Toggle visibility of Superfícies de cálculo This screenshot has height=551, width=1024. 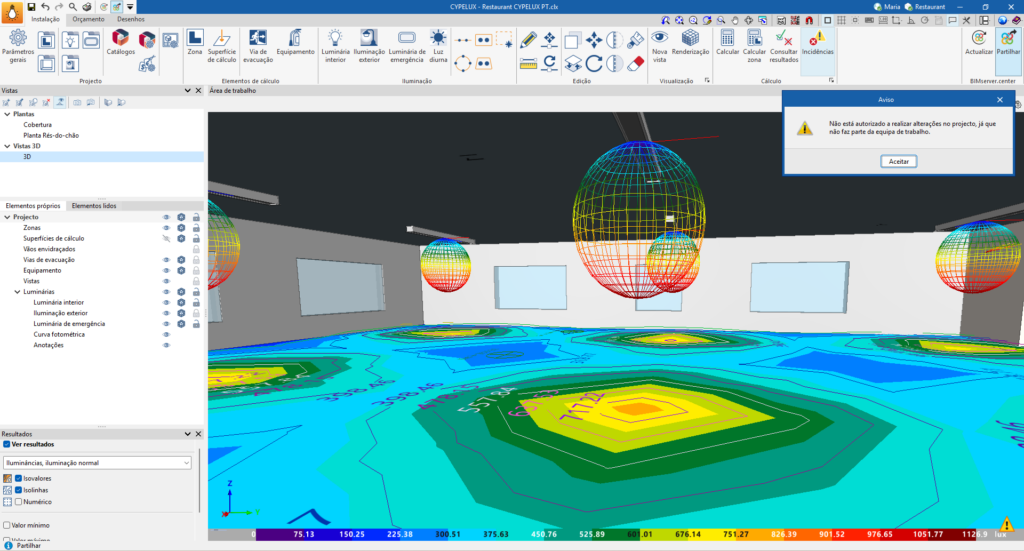(167, 238)
